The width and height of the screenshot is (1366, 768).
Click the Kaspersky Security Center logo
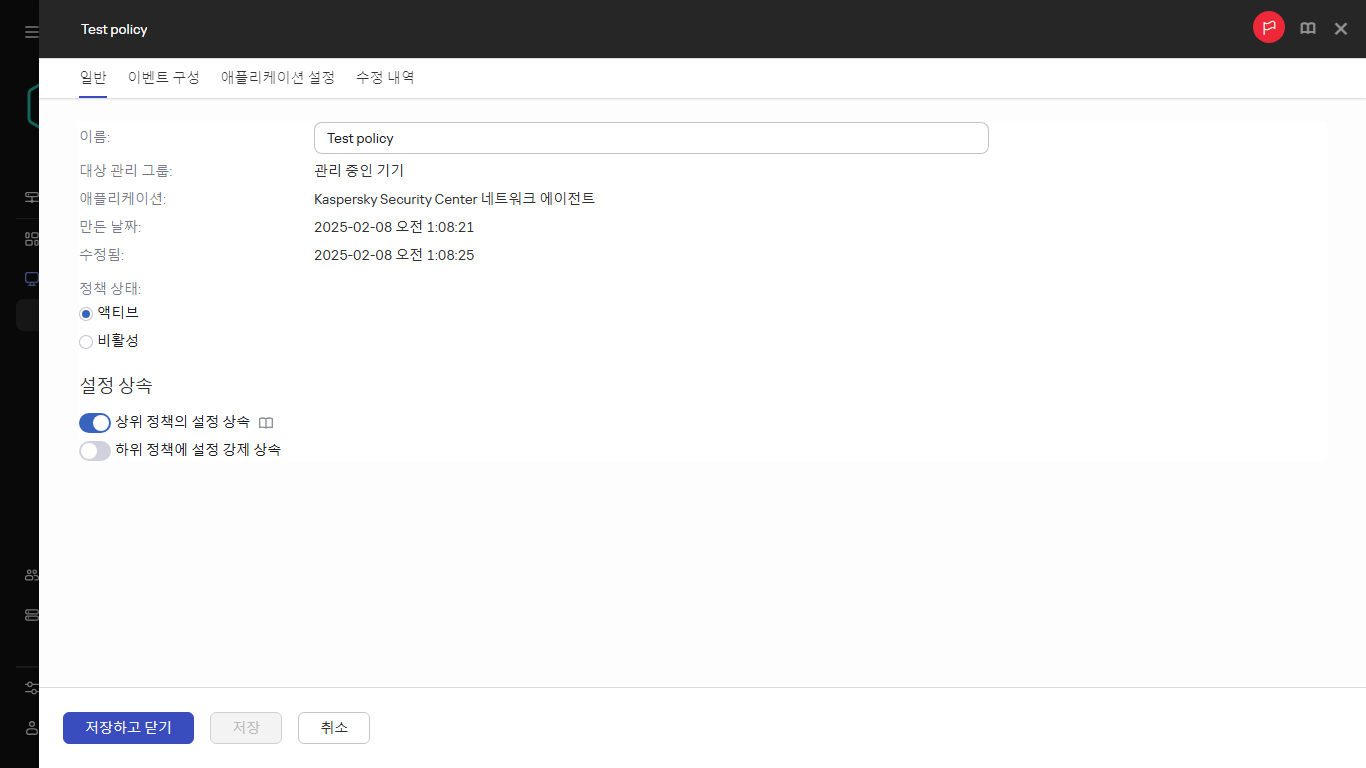[x=29, y=105]
